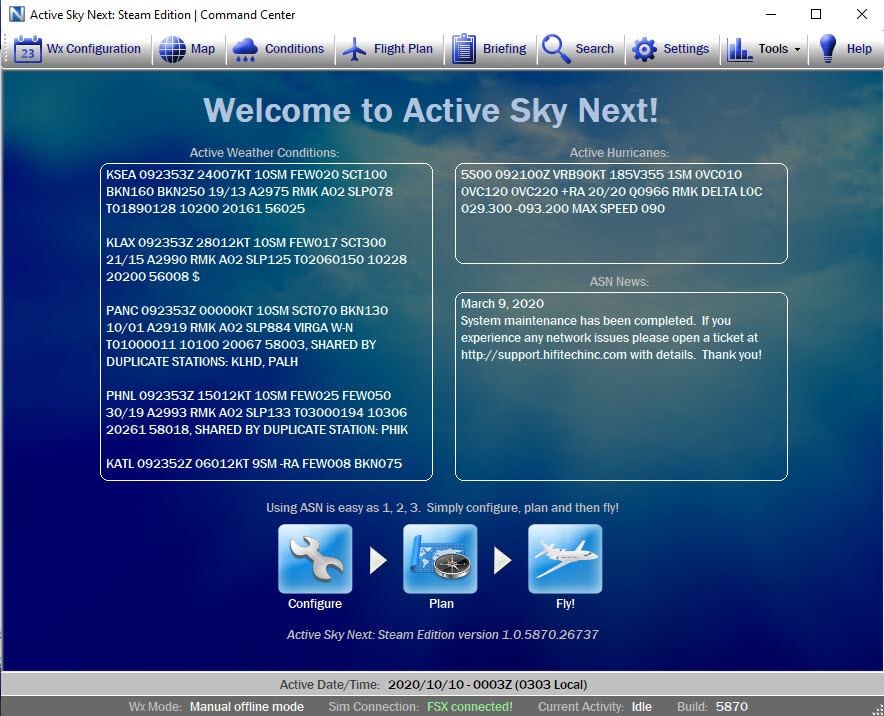The image size is (884, 716).
Task: Click the Fly! caption text
Action: pyautogui.click(x=565, y=604)
